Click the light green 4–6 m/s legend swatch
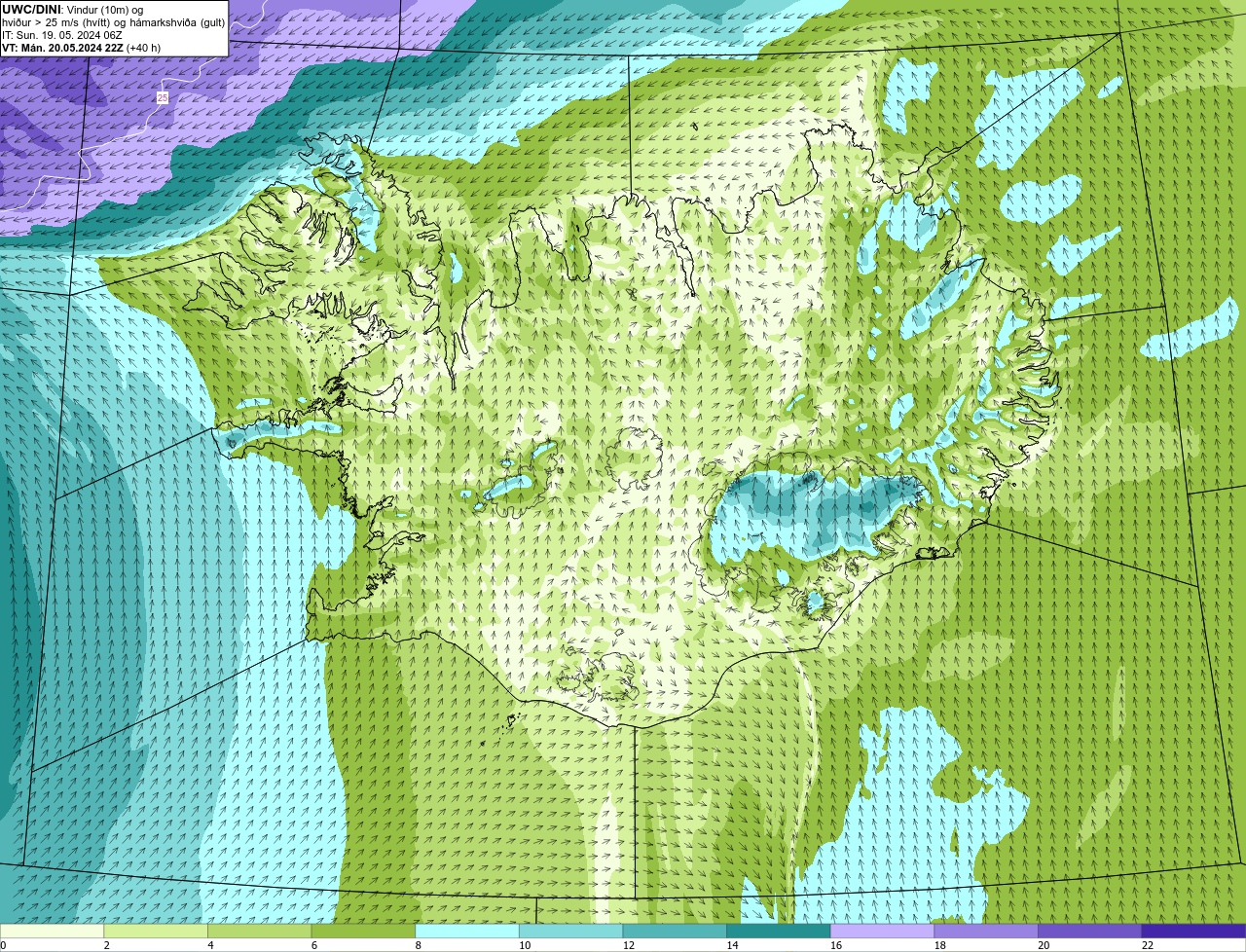 pyautogui.click(x=259, y=931)
